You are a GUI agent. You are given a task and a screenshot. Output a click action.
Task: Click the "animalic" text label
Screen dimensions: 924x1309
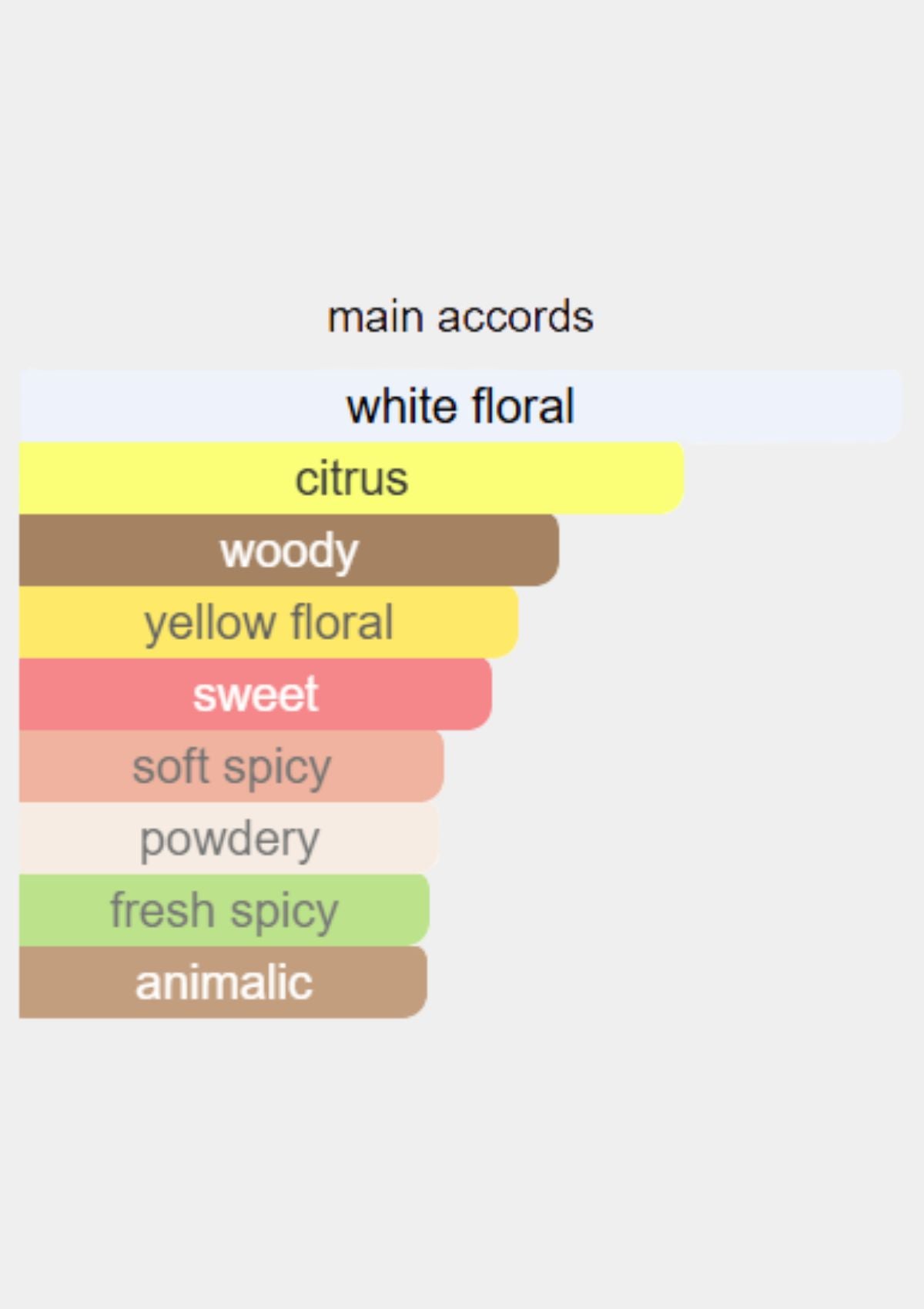(x=224, y=983)
